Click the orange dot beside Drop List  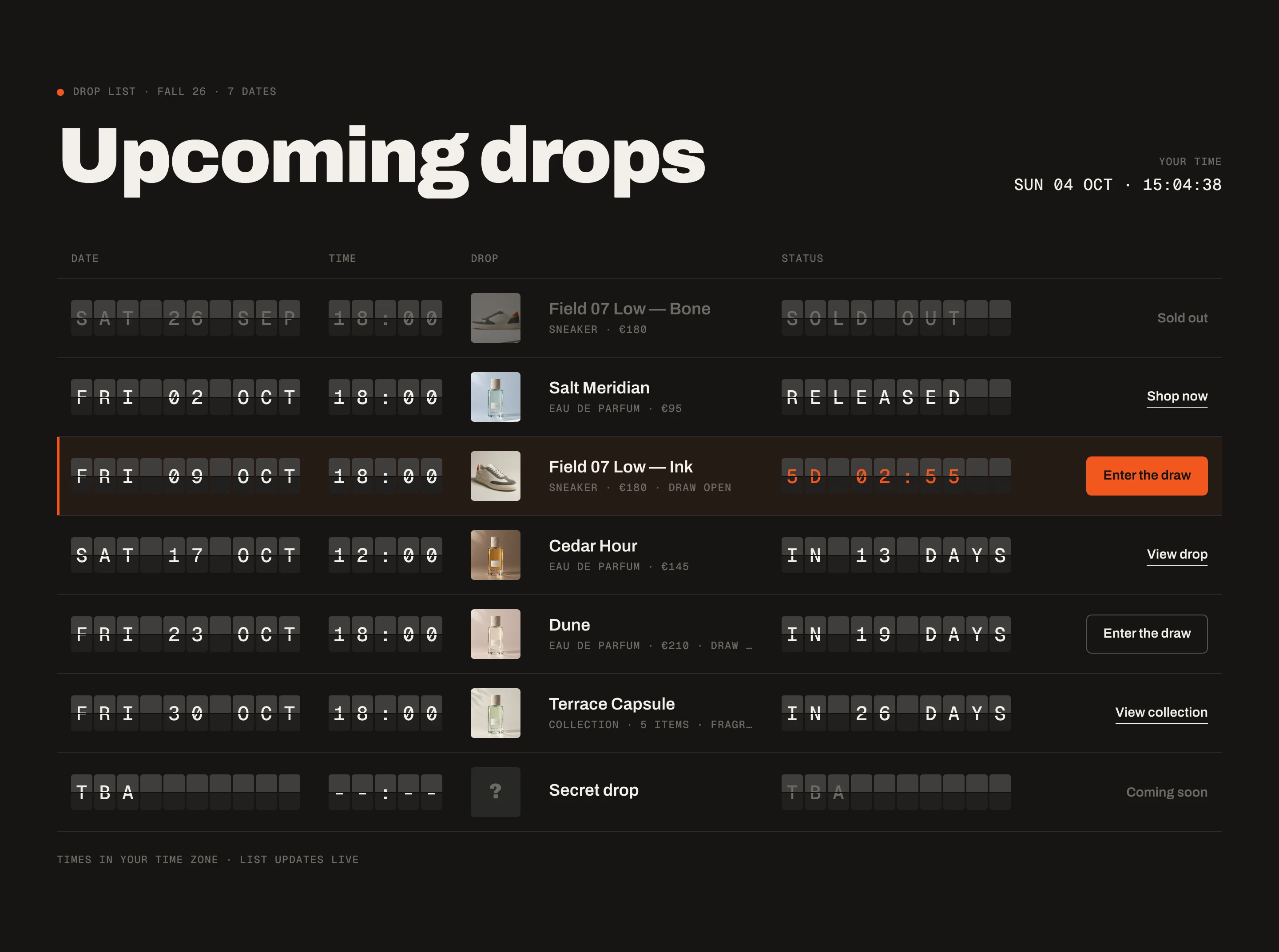(60, 92)
